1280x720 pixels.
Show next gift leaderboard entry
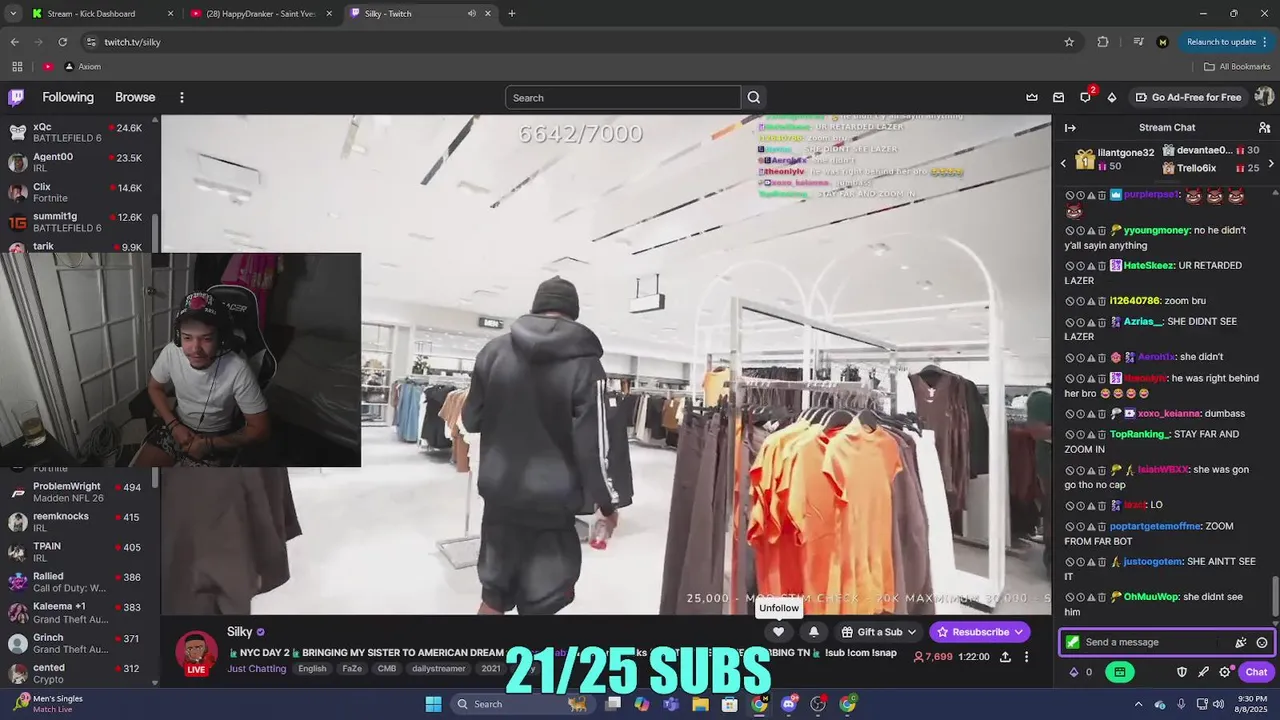click(x=1271, y=163)
